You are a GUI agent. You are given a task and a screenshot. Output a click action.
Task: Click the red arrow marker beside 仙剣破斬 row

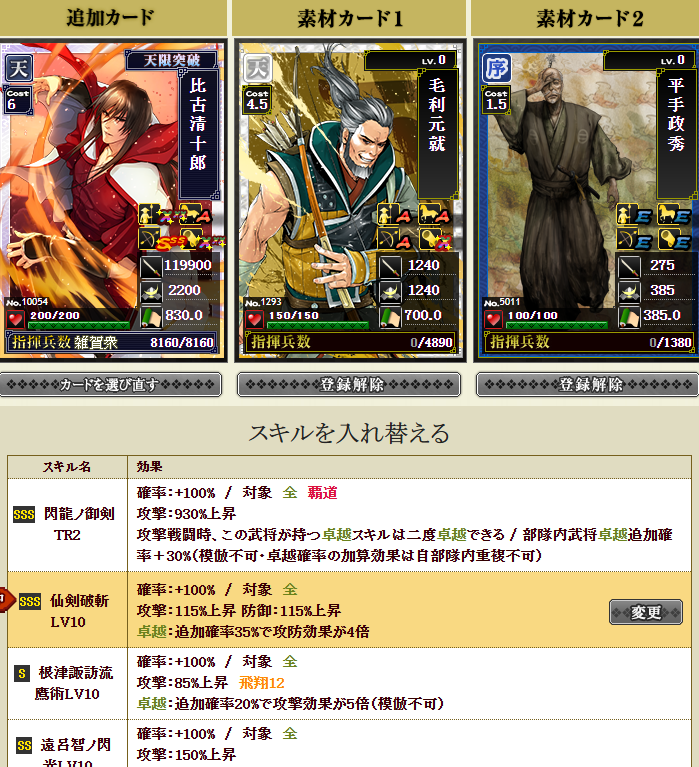pos(7,600)
